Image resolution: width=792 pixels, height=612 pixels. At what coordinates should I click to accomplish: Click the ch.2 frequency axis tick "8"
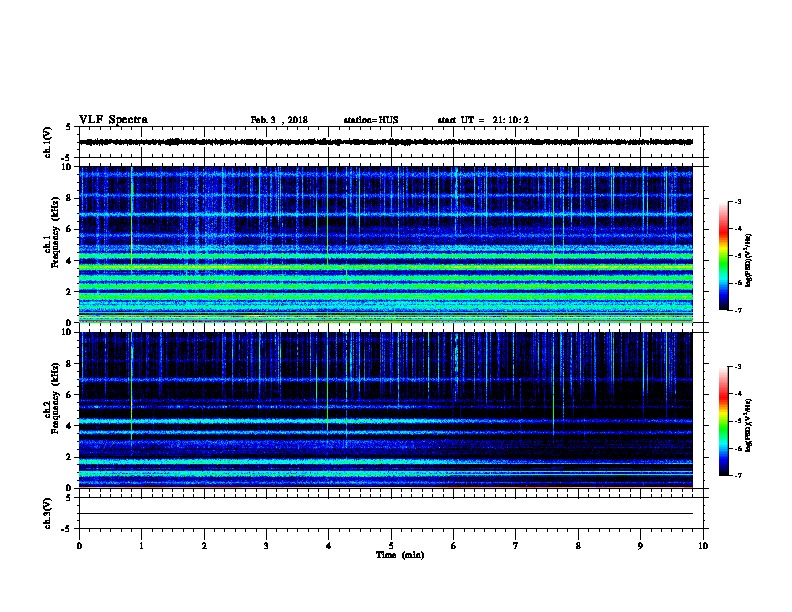(69, 364)
